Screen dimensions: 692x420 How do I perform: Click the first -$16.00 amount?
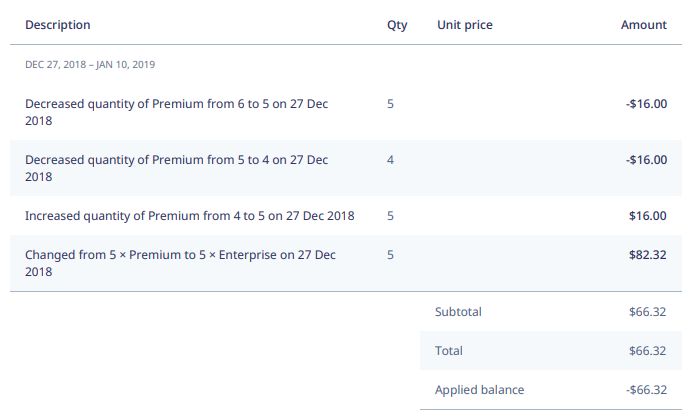(x=646, y=104)
